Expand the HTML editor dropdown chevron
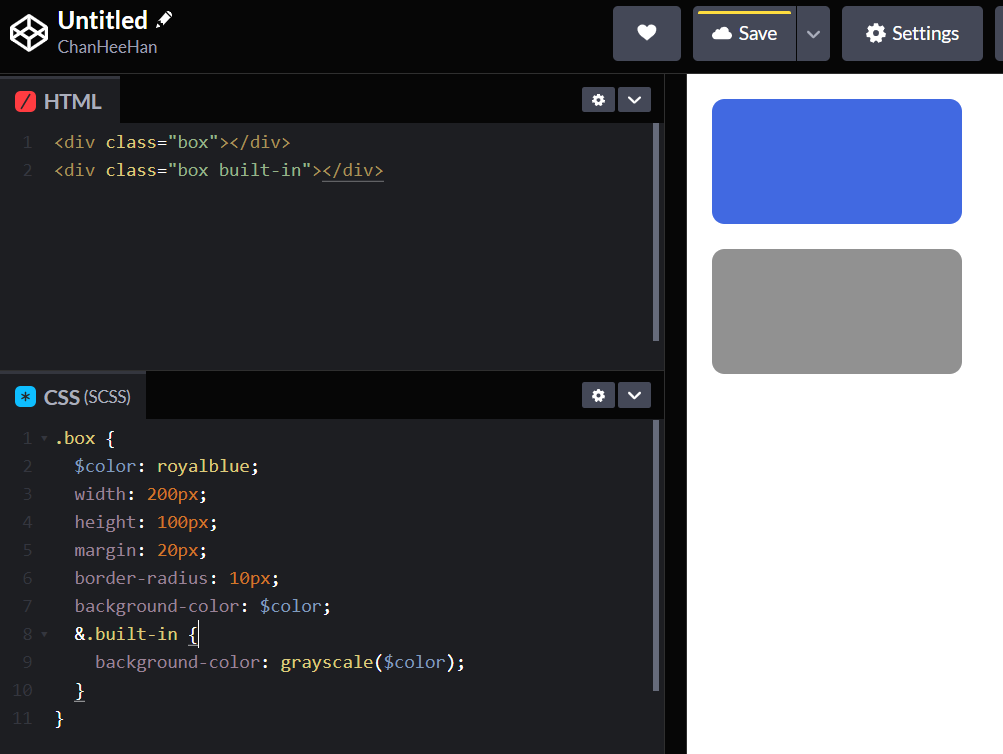The image size is (1003, 754). click(634, 100)
